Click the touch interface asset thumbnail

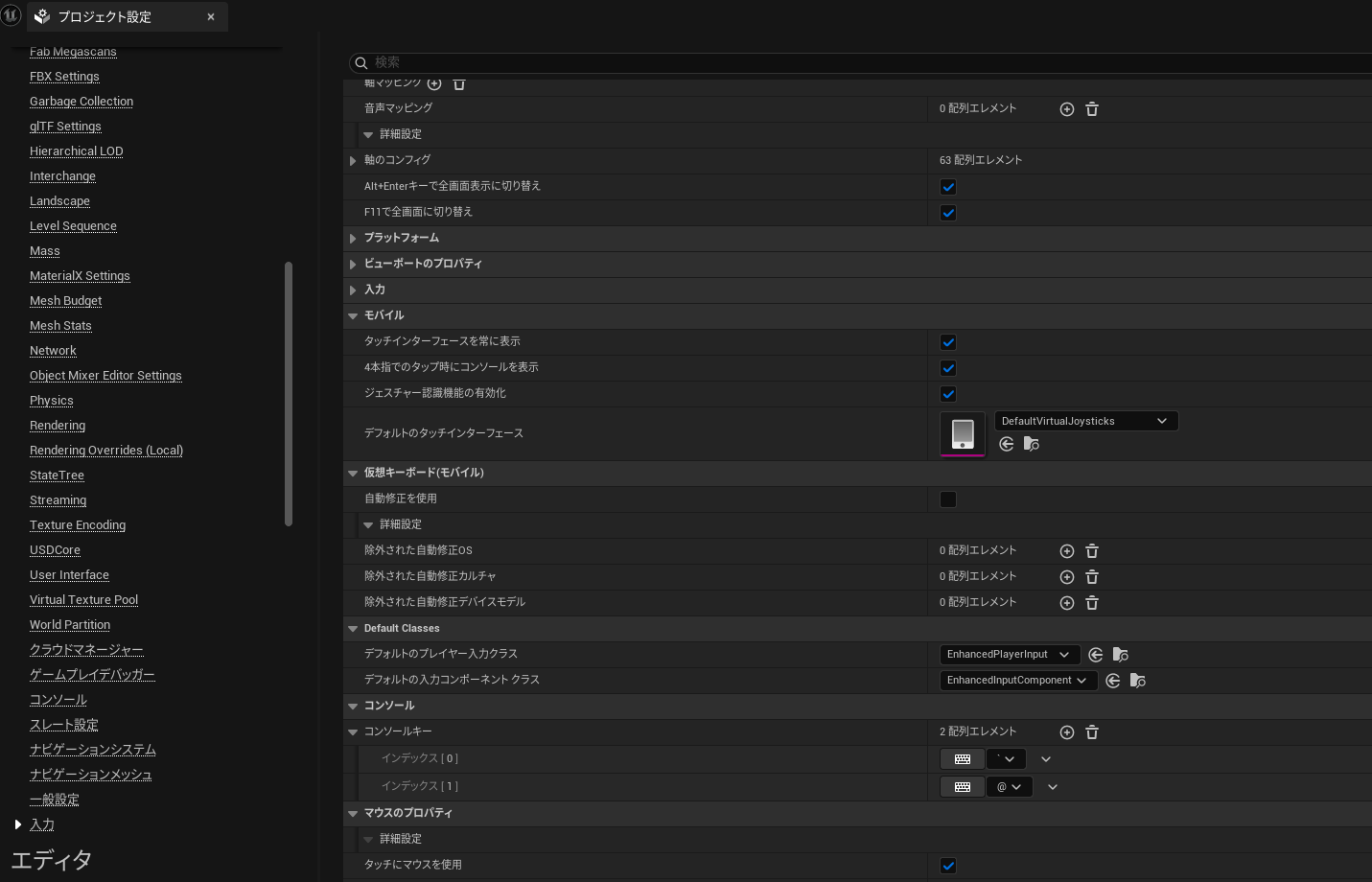(x=963, y=434)
